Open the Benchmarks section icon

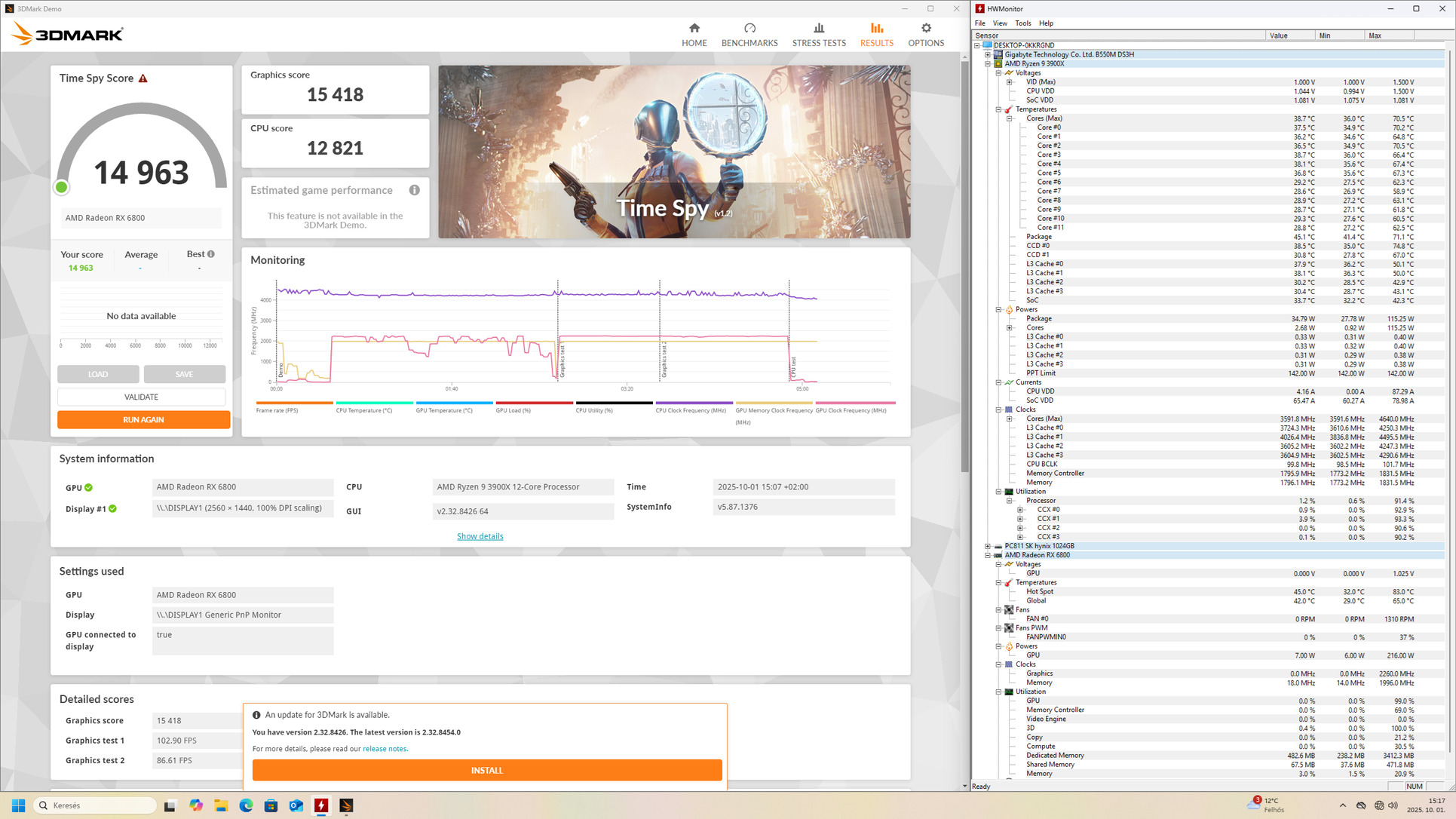[x=749, y=29]
